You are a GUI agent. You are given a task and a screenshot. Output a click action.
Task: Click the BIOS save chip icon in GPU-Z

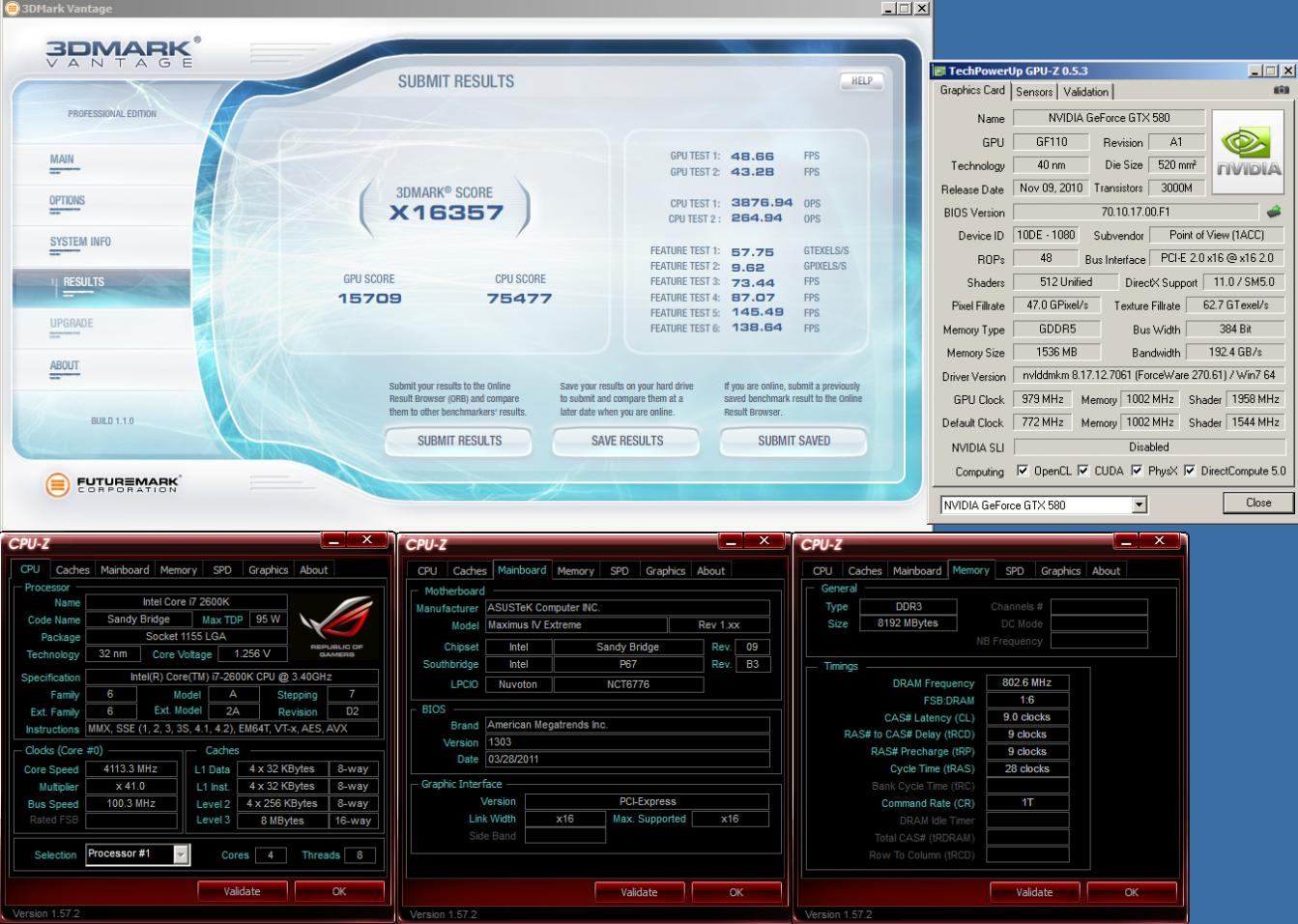click(x=1274, y=212)
